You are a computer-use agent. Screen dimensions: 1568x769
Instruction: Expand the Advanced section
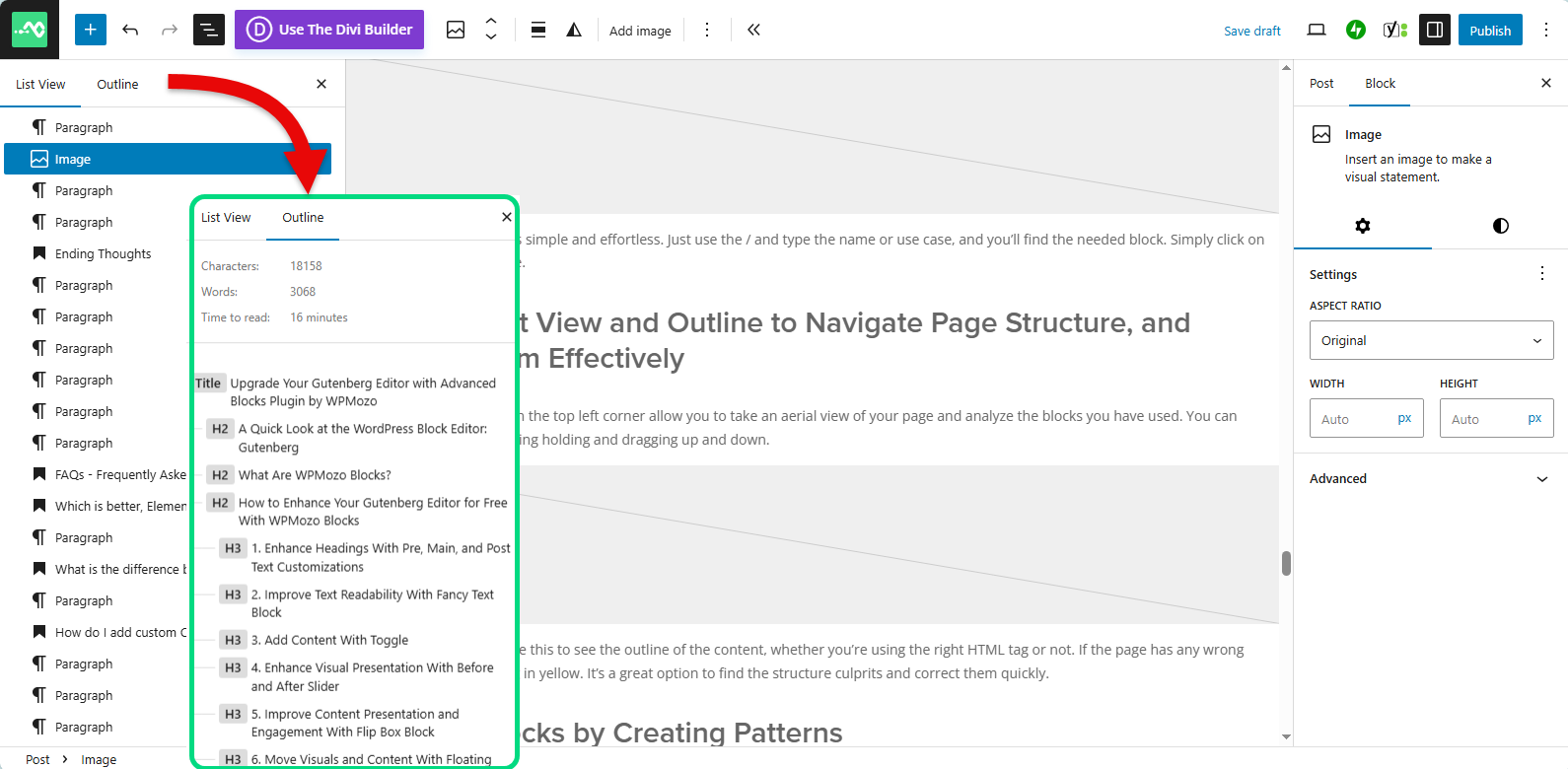[x=1430, y=479]
